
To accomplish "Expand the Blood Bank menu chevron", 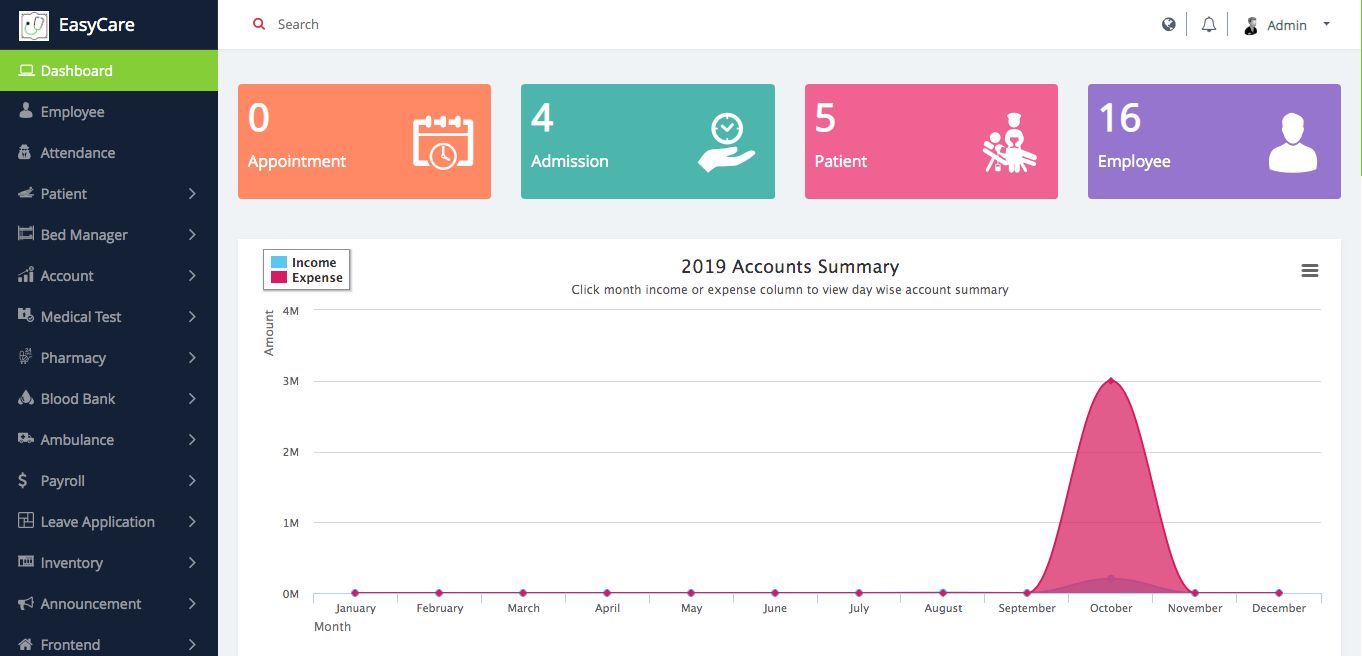I will click(192, 399).
